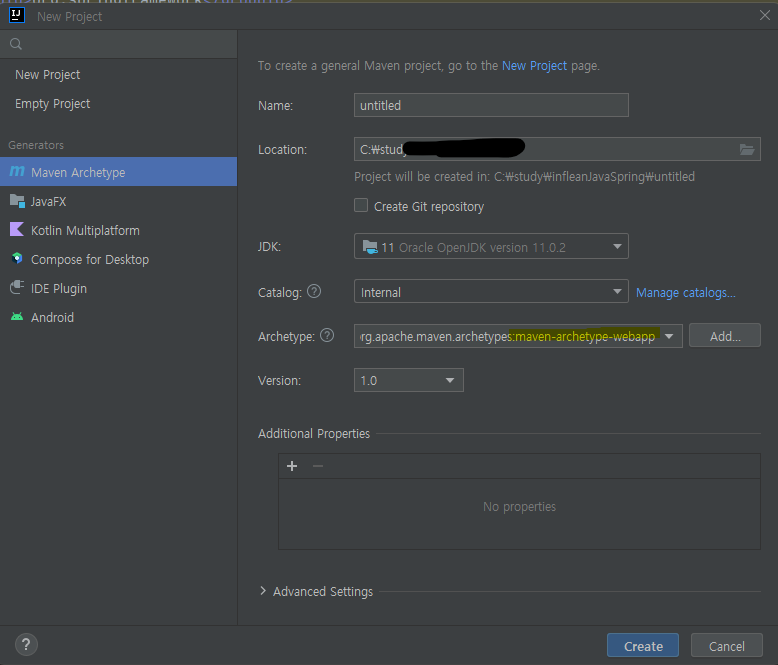Open the Archetype dropdown arrow

click(669, 336)
